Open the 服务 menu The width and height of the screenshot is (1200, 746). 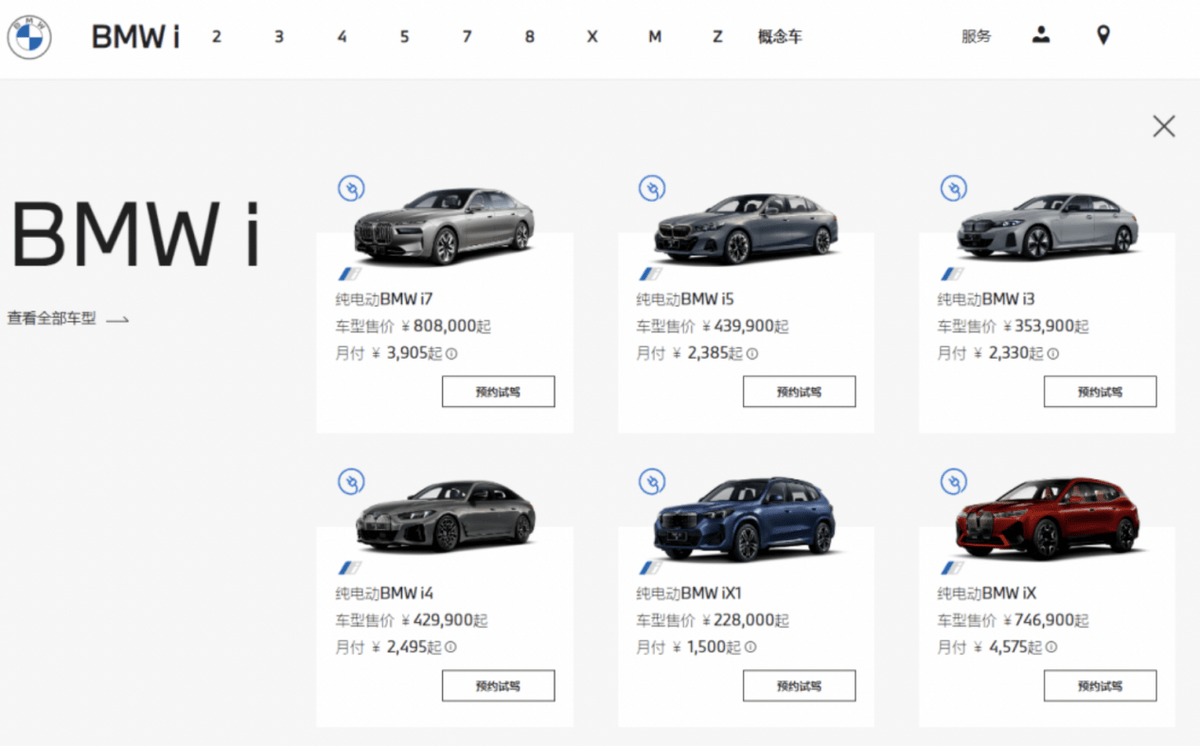(976, 37)
